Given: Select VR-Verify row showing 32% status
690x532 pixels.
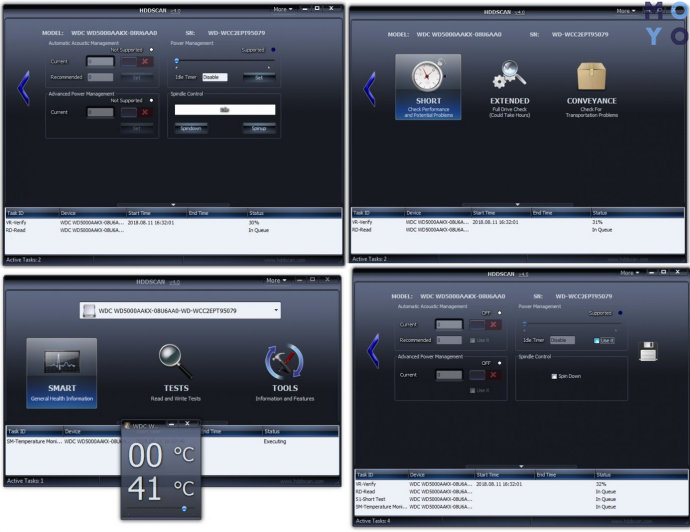Looking at the screenshot, I should 521,484.
